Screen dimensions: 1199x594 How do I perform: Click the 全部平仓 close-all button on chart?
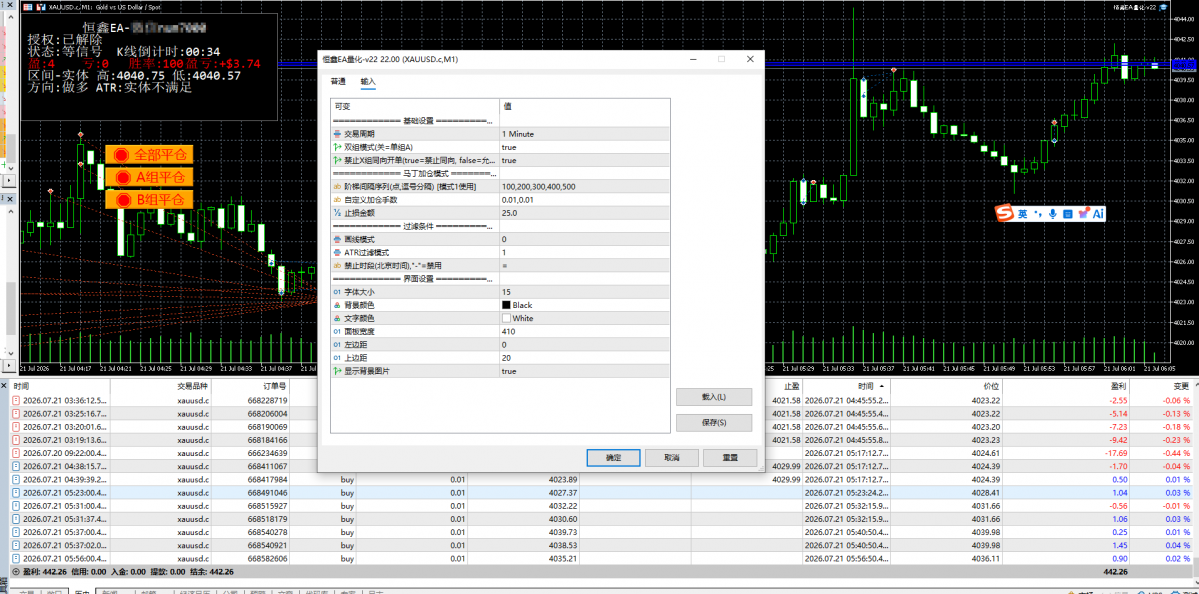point(150,154)
